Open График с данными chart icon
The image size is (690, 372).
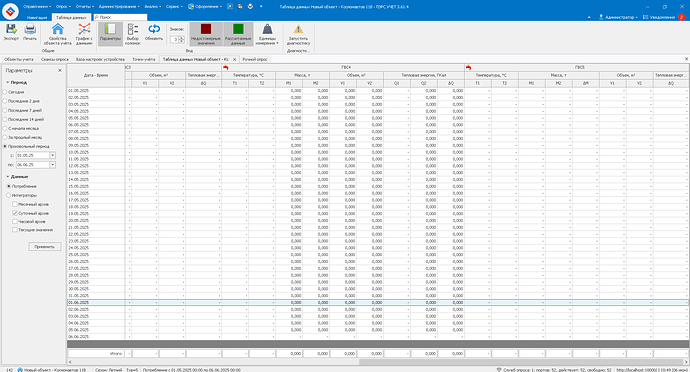coord(84,29)
